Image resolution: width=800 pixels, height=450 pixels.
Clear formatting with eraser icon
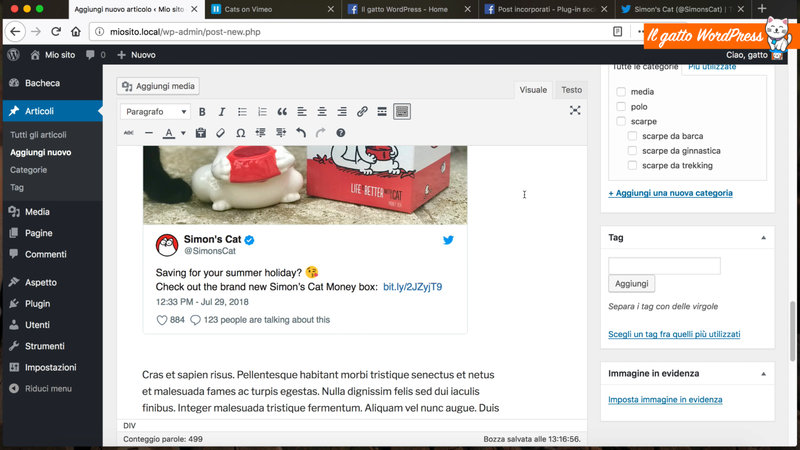[220, 133]
